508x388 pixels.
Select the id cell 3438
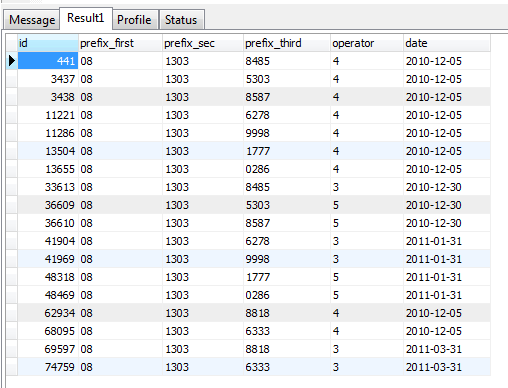(x=48, y=97)
